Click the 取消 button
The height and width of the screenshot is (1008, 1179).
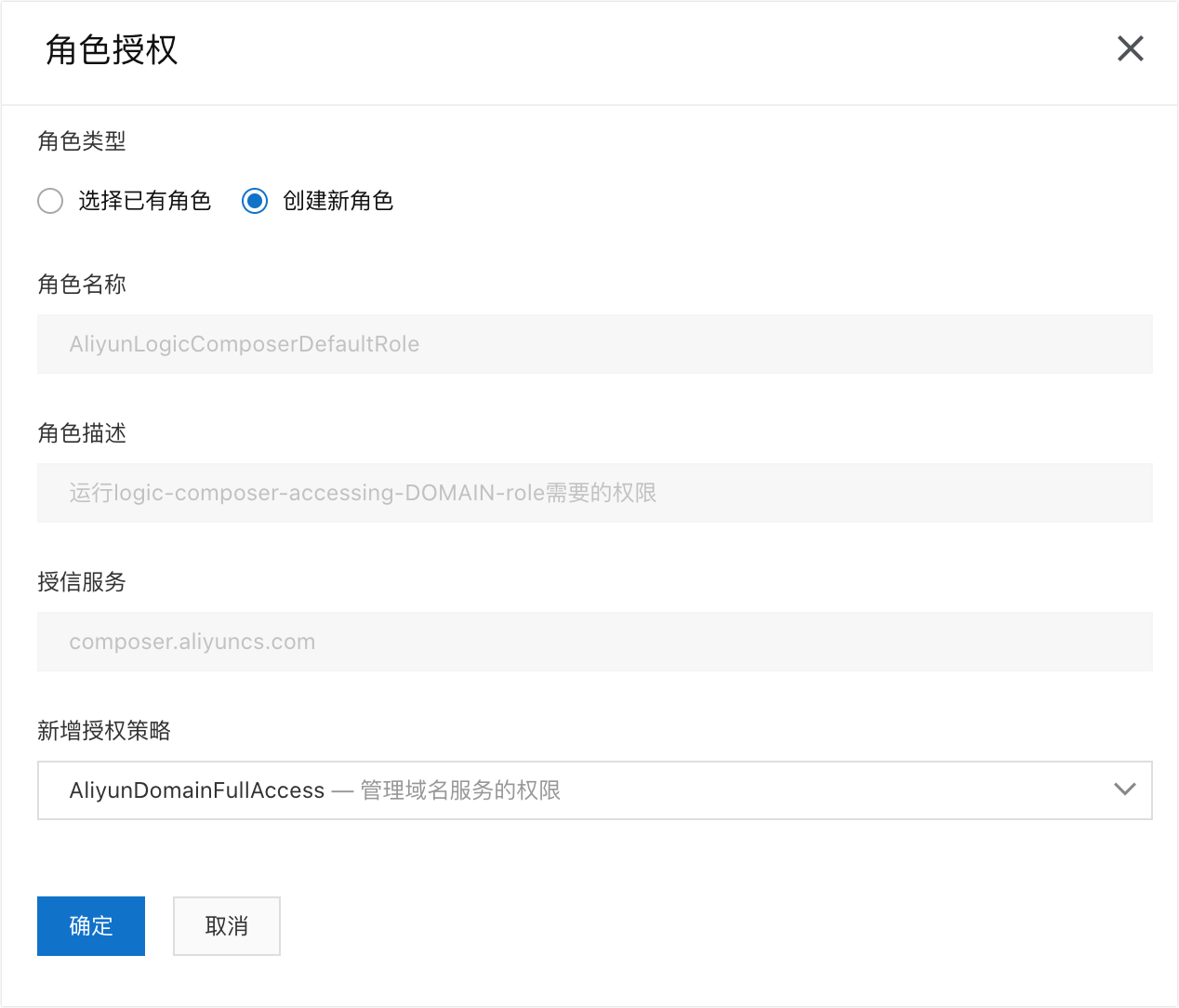coord(227,926)
